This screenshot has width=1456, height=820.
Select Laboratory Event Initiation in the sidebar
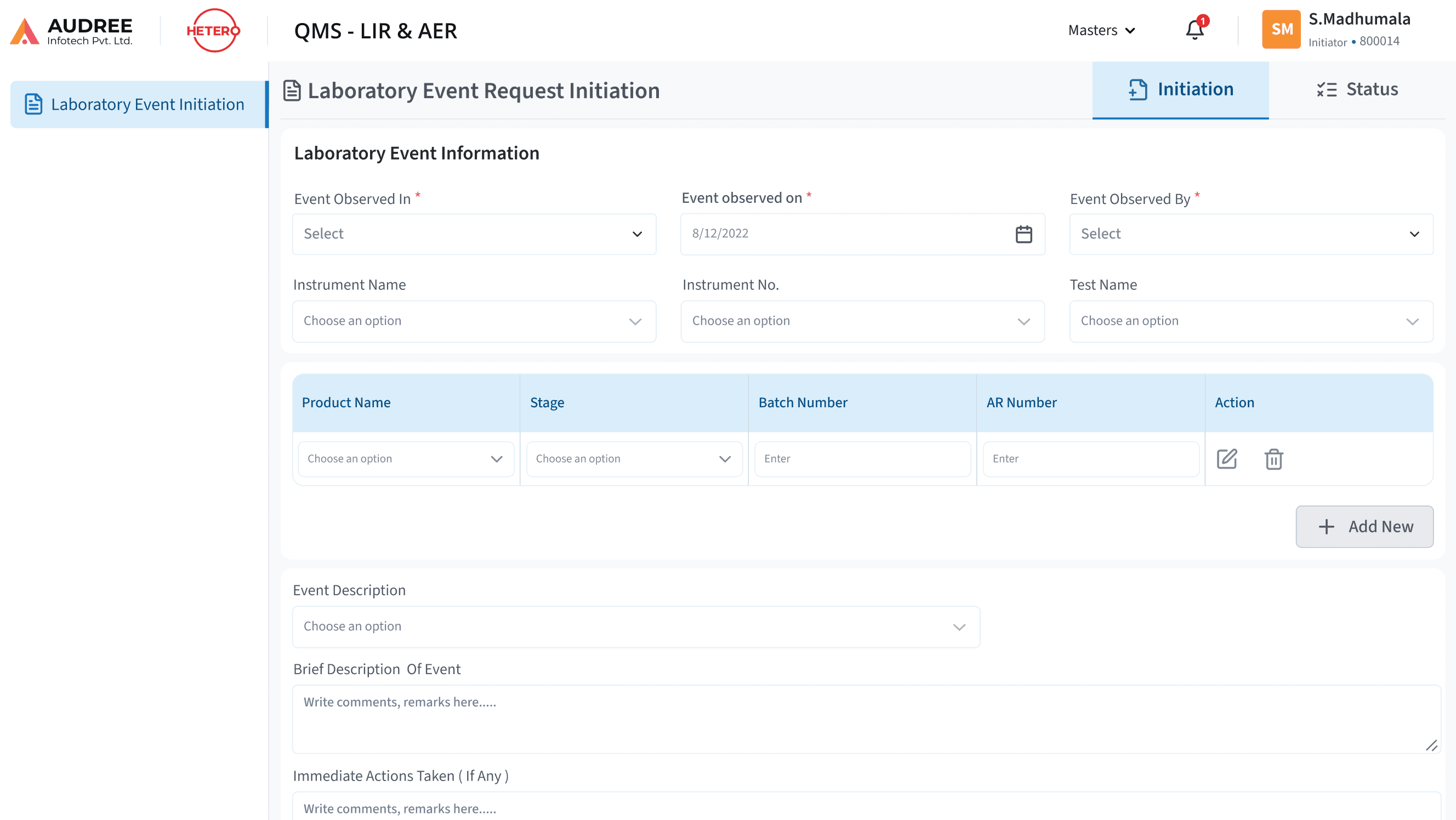[138, 104]
